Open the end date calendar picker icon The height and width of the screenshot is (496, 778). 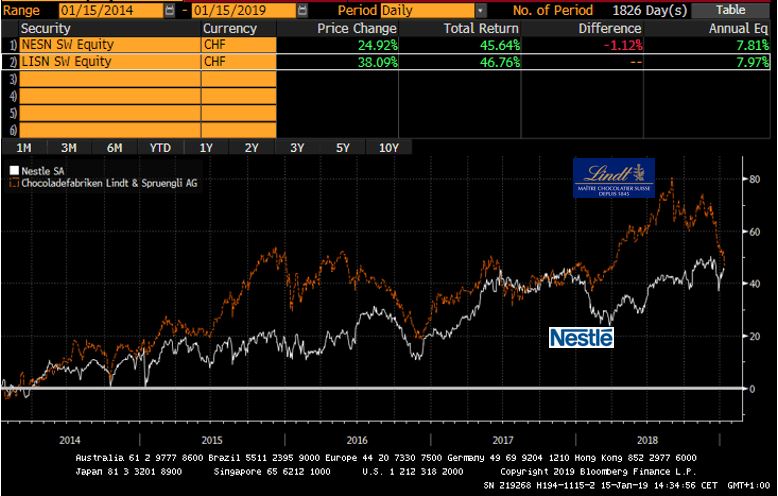click(302, 10)
